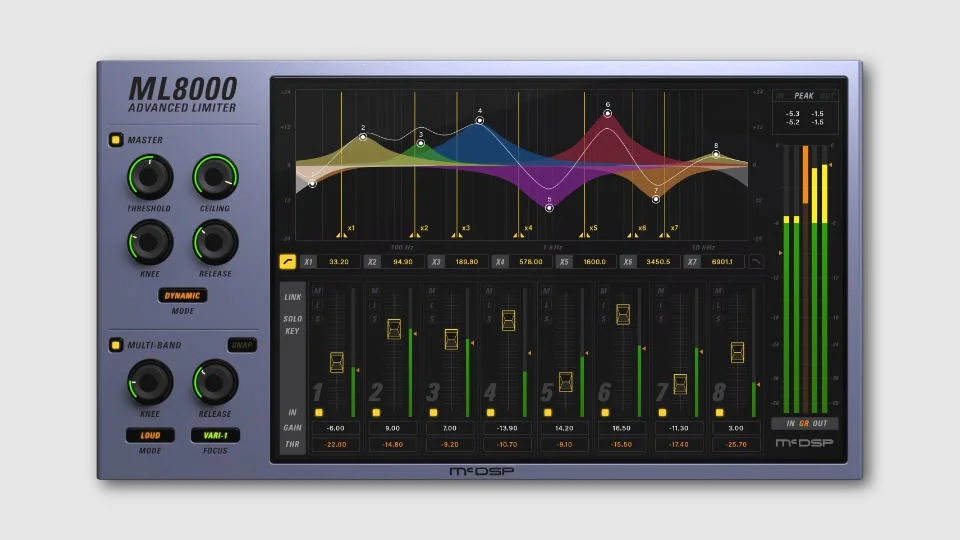Toggle band 2 IN switch
Screen dimensions: 960x540
click(x=376, y=413)
